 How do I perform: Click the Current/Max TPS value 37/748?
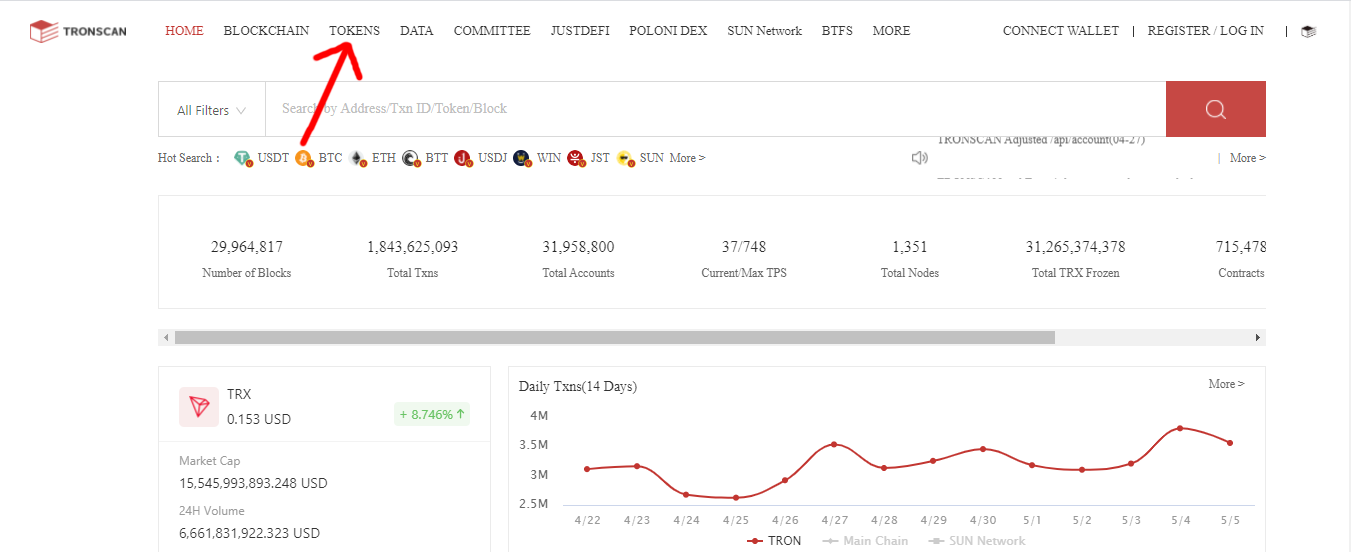[x=744, y=247]
